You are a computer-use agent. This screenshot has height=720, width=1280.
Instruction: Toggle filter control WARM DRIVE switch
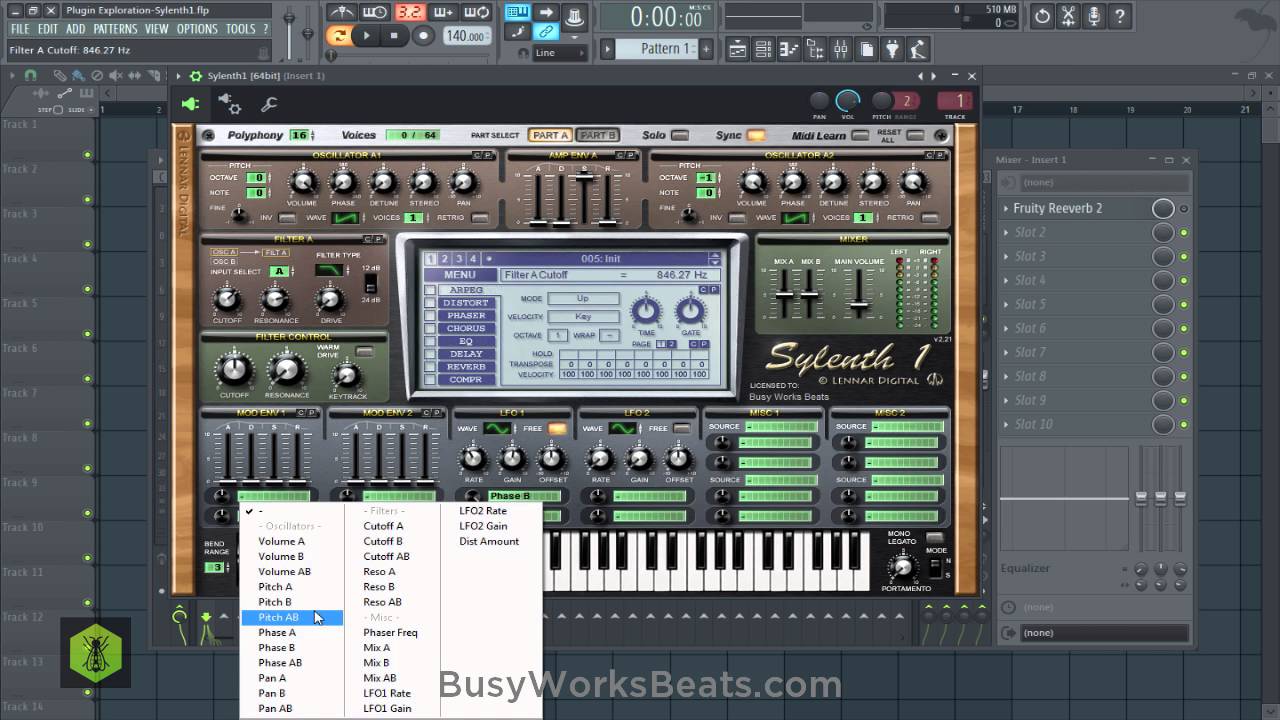[x=364, y=351]
